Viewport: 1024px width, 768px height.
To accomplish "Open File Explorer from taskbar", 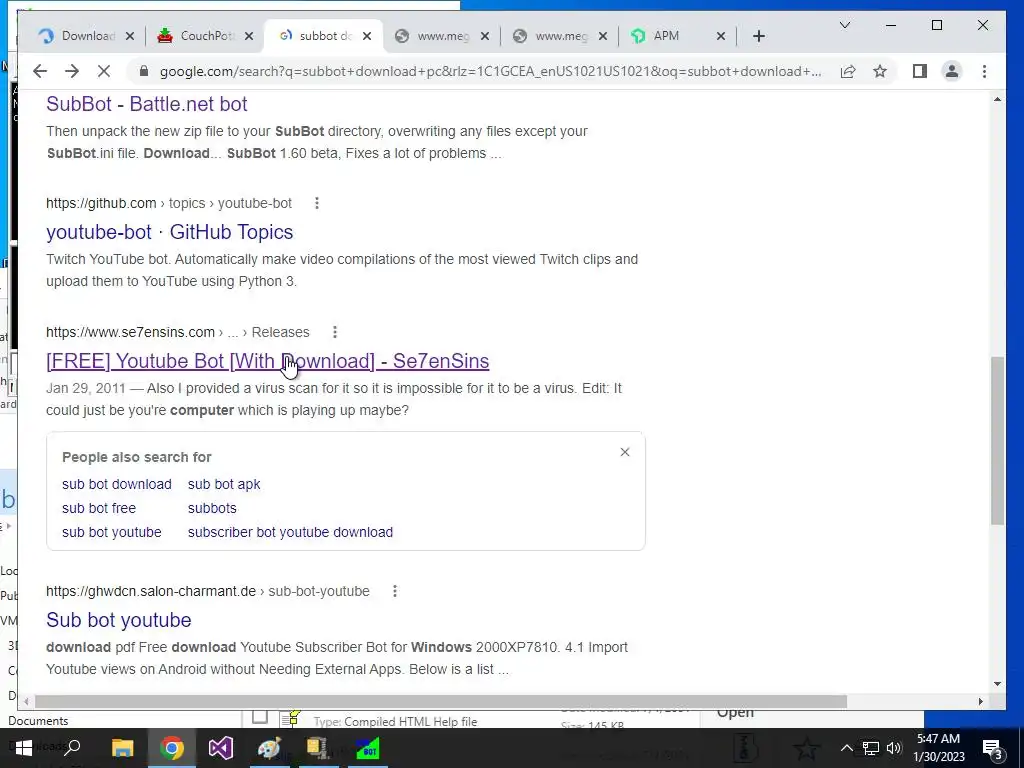I will point(122,748).
